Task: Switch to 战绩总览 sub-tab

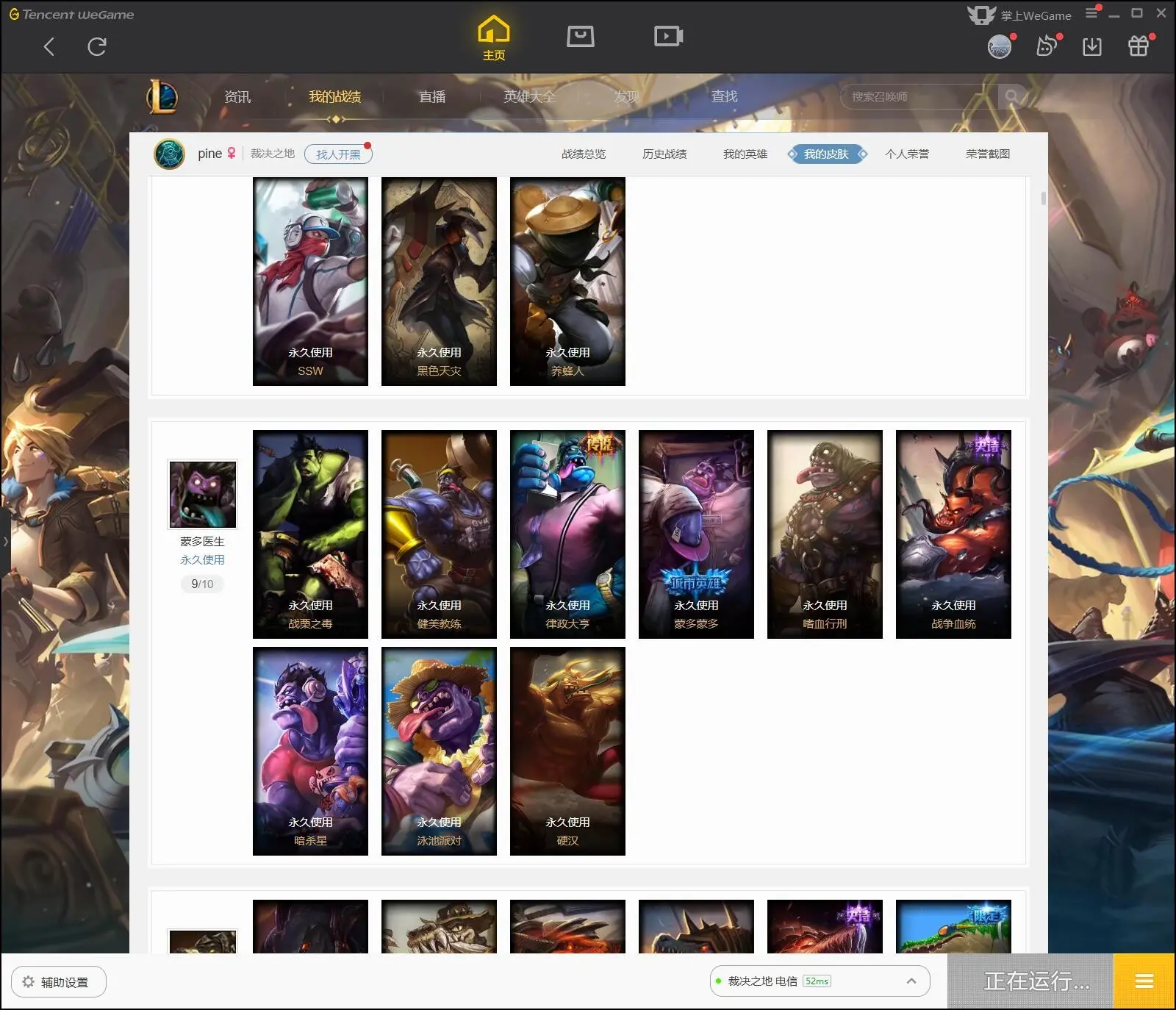Action: (584, 154)
